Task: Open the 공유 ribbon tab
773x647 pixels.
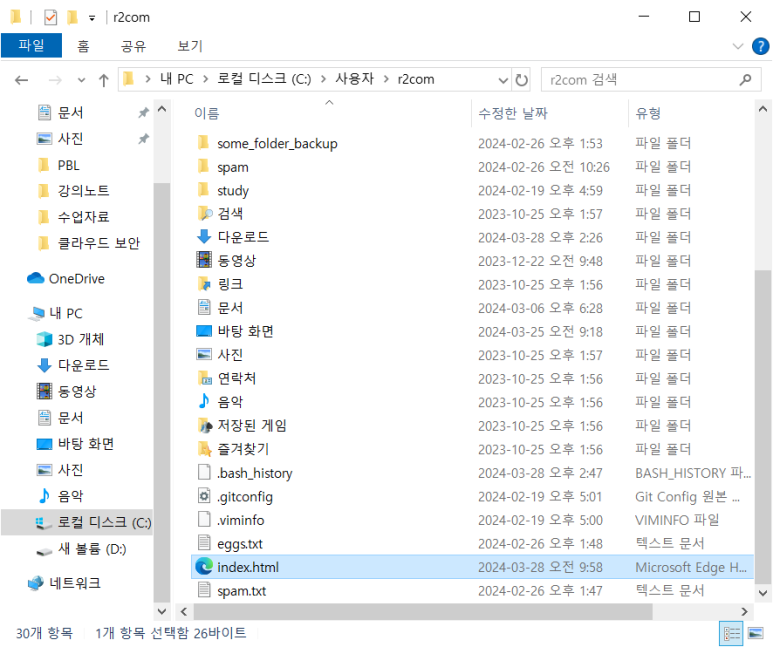Action: [134, 46]
